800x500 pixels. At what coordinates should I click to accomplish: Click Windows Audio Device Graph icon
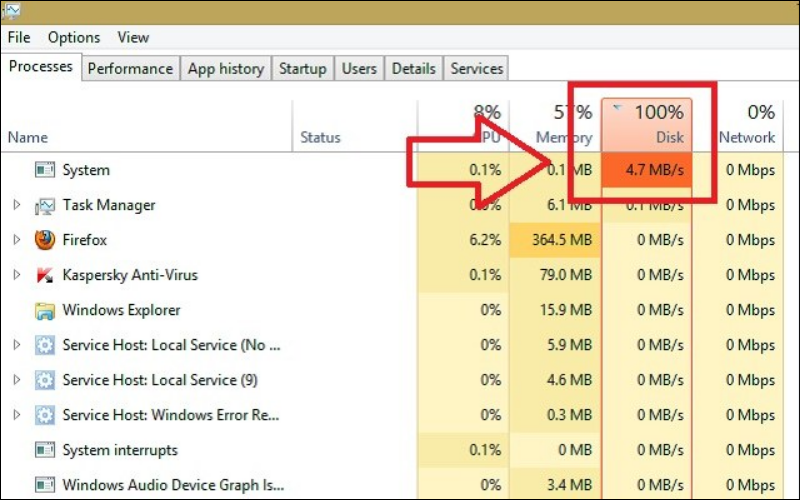pos(45,485)
